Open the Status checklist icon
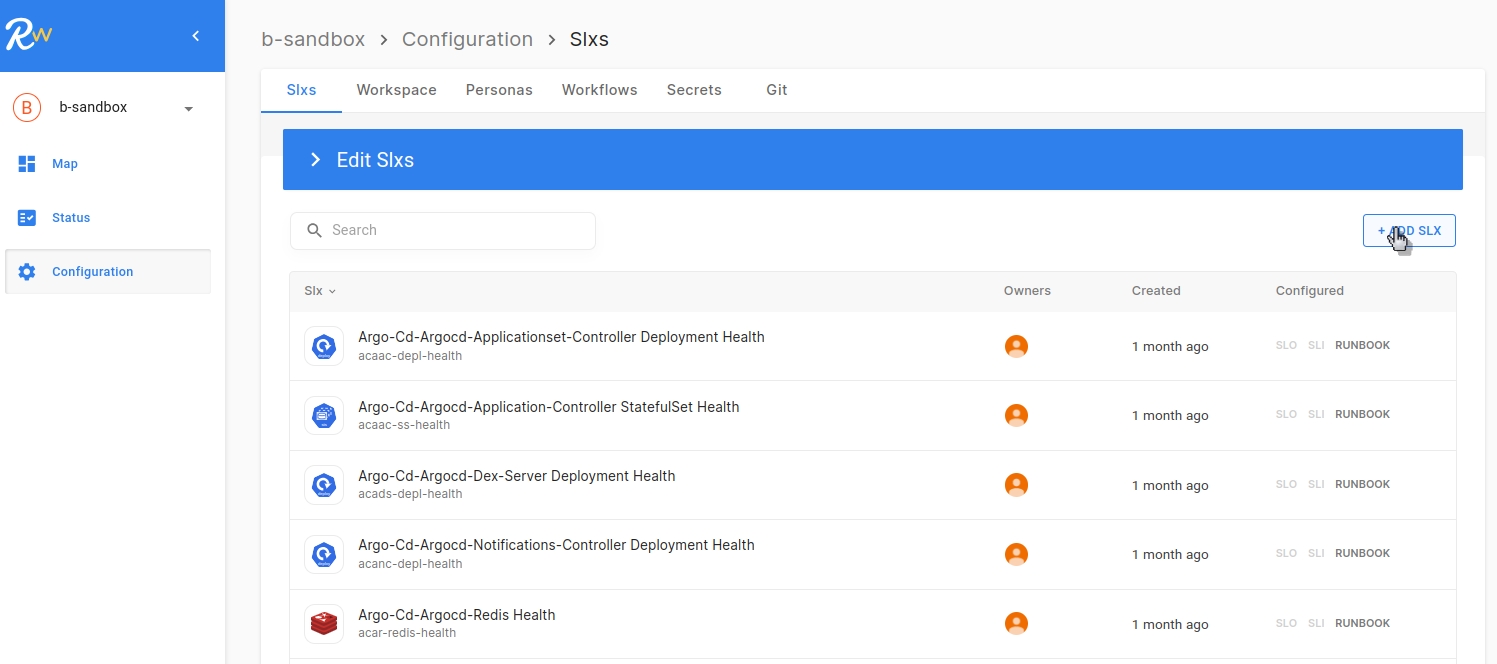 coord(27,218)
